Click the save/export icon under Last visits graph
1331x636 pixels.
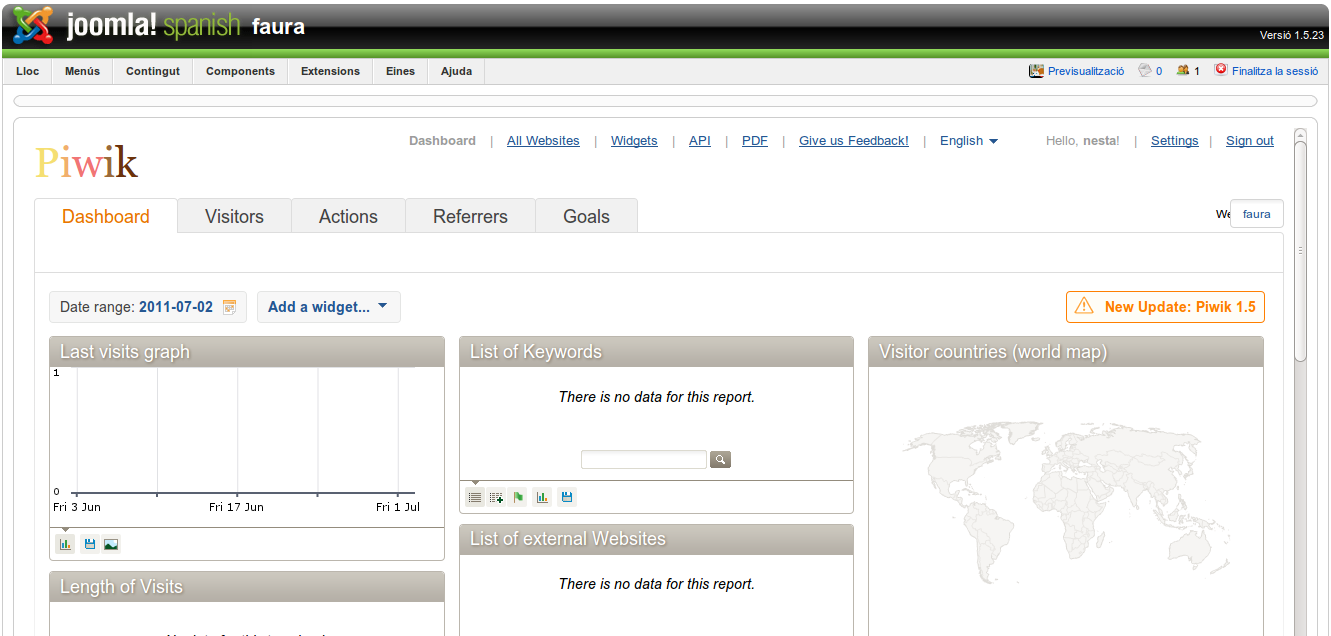[x=89, y=544]
